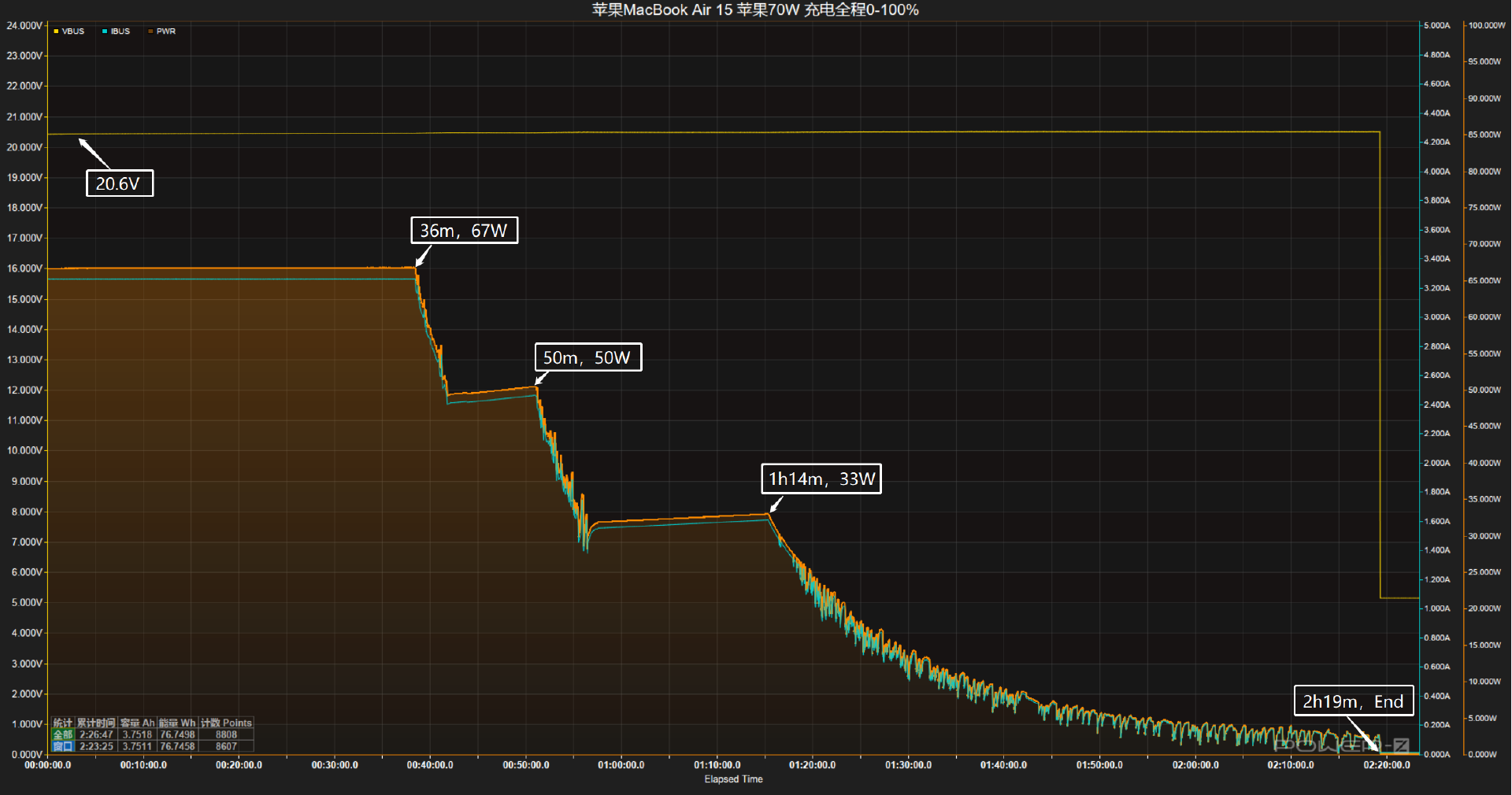Click the 8808 points count

point(226,734)
